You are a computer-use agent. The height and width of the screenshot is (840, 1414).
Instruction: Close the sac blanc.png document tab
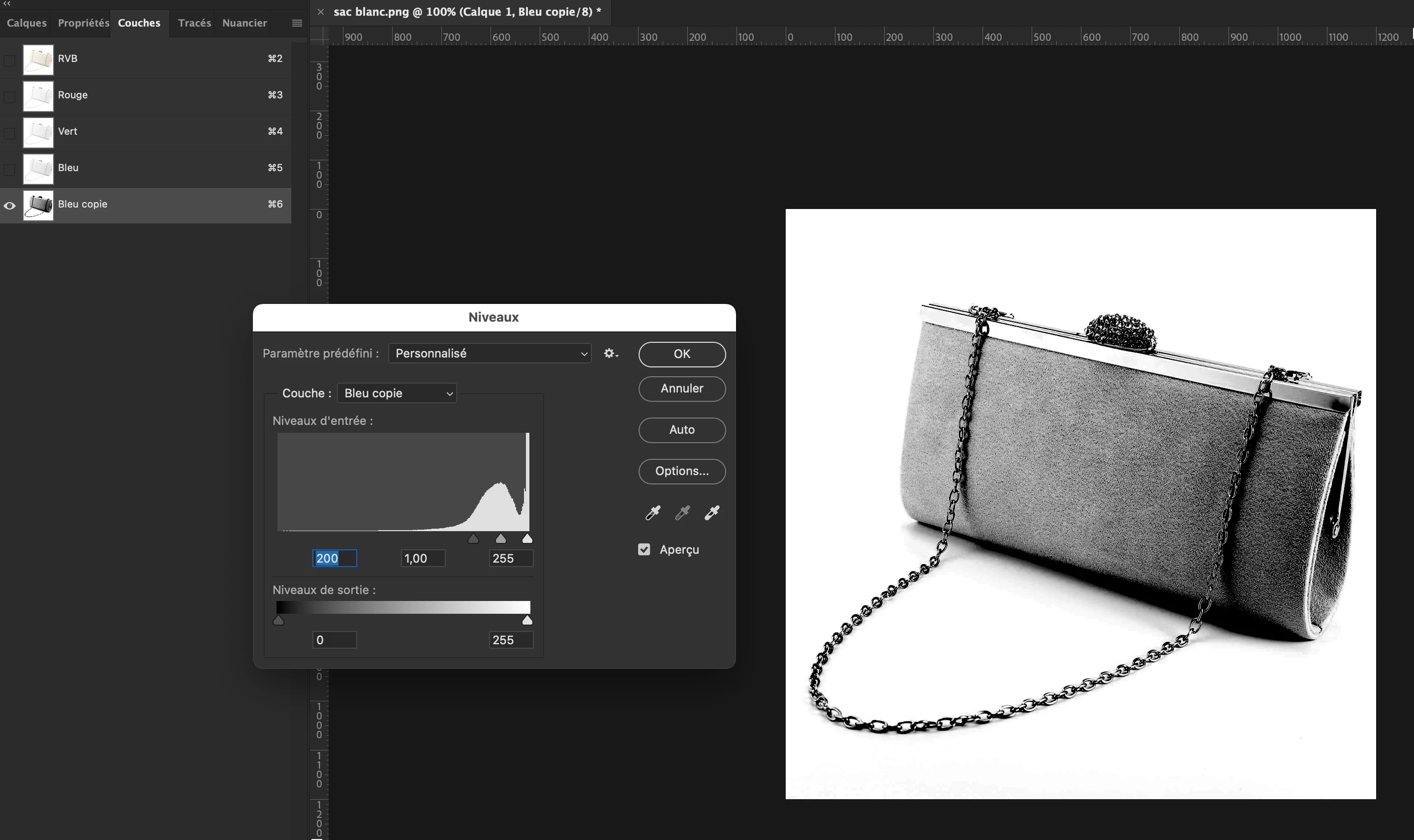tap(320, 12)
